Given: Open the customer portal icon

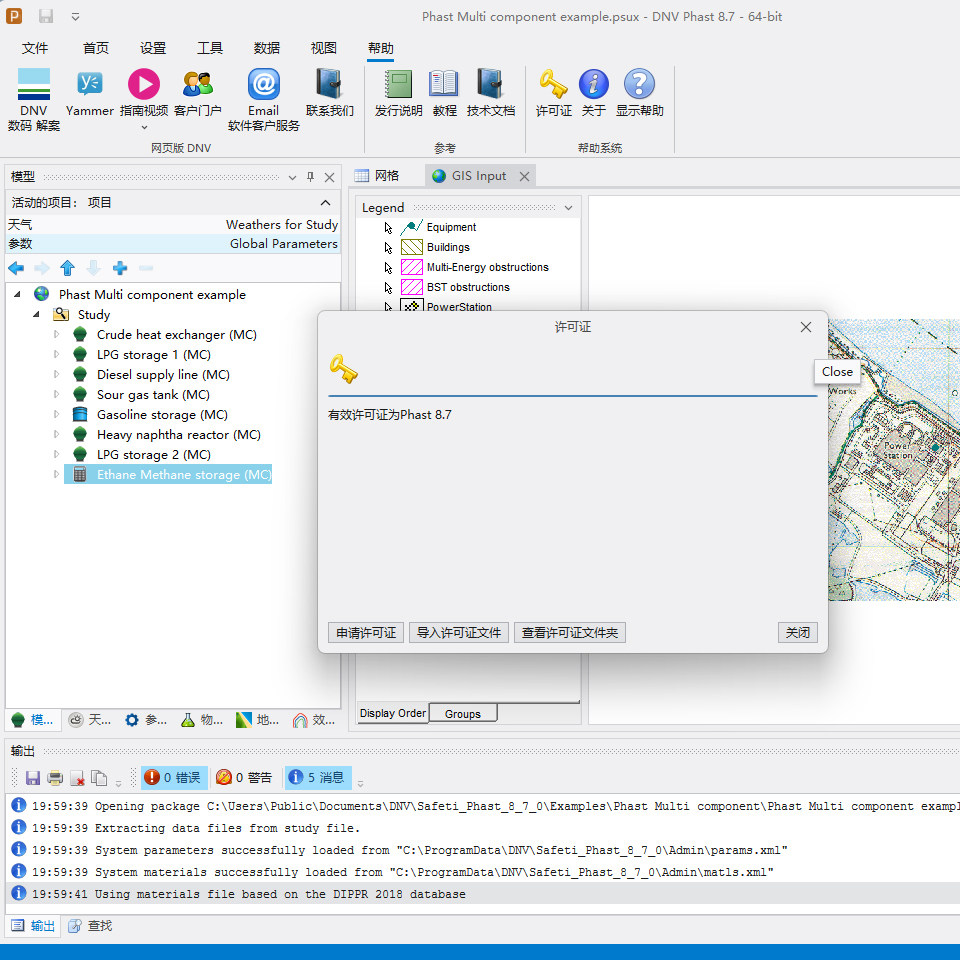Looking at the screenshot, I should [197, 84].
